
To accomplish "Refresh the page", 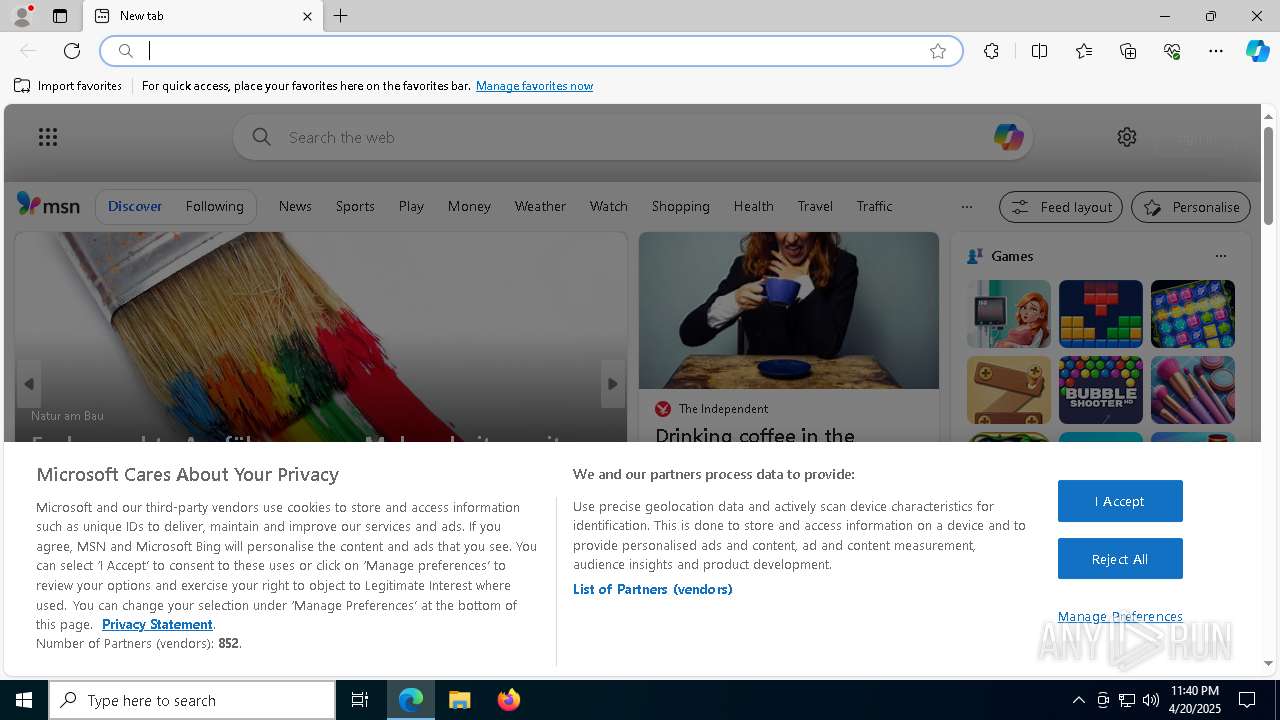I will [72, 51].
